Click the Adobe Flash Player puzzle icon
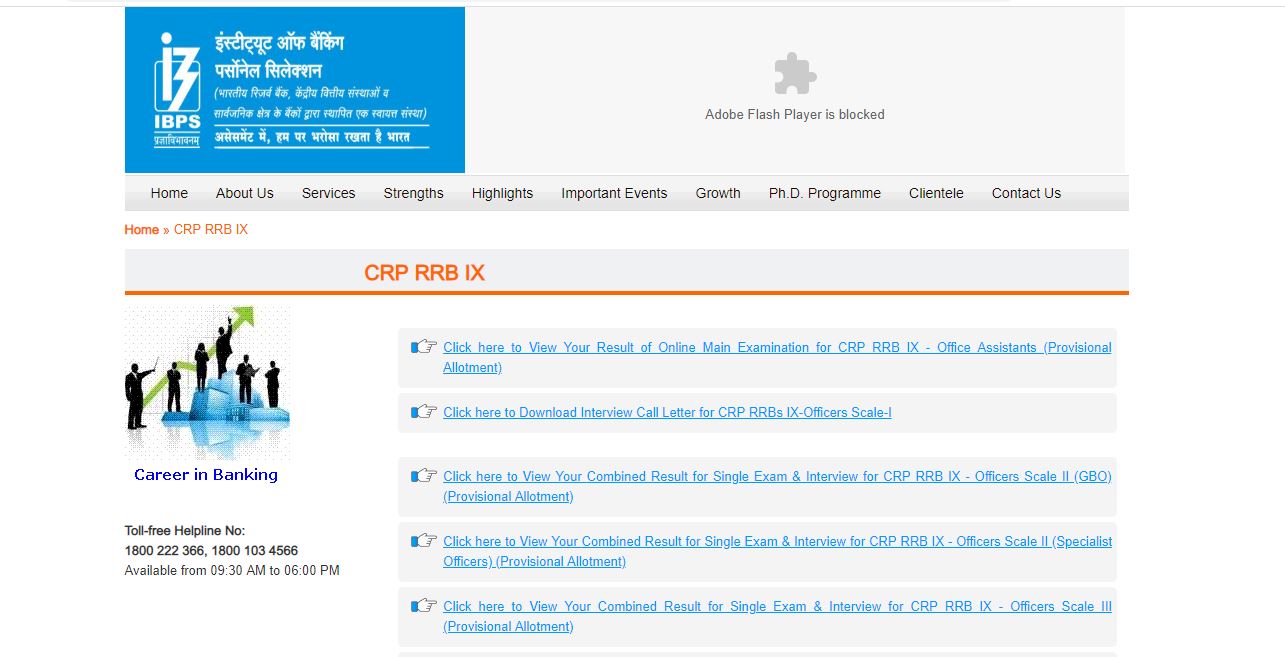The image size is (1285, 657). pos(794,72)
